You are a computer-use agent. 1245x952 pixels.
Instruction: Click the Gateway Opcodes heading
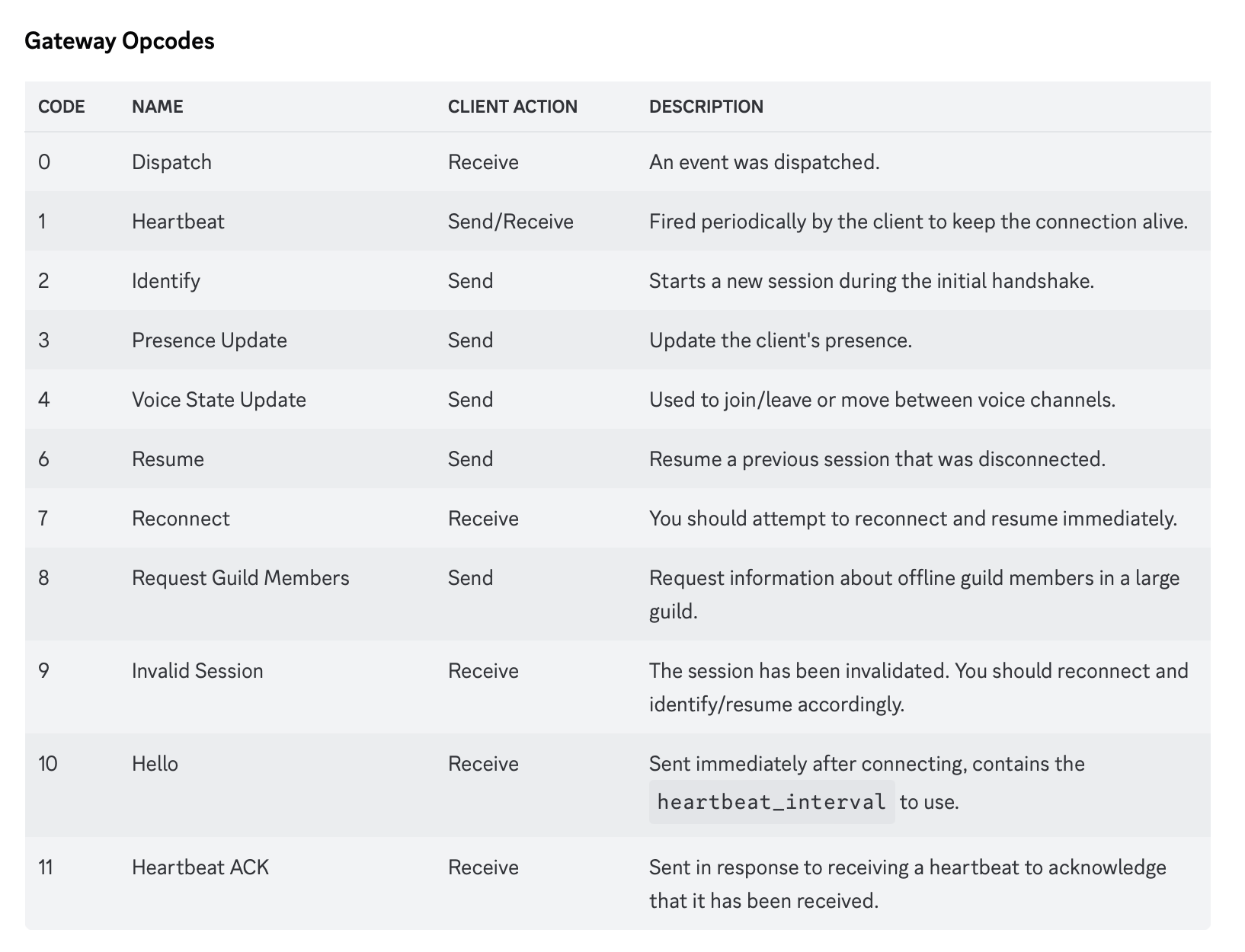click(120, 41)
